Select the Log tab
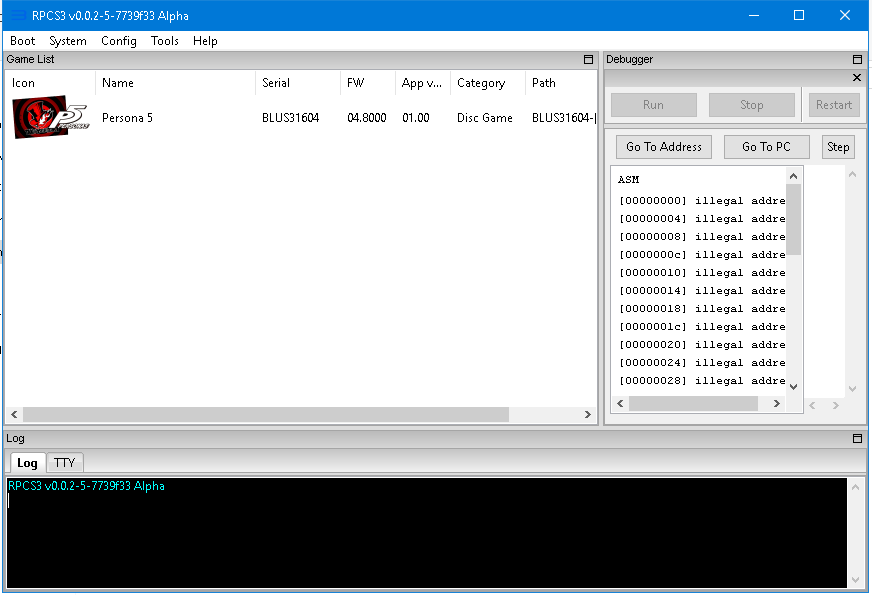Screen dimensions: 872x595 coord(27,463)
